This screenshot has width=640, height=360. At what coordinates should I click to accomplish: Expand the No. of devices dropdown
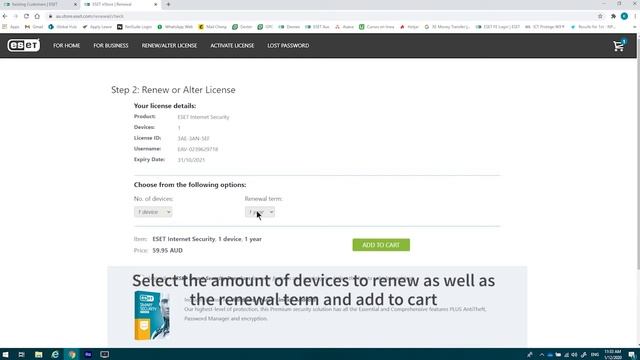153,212
